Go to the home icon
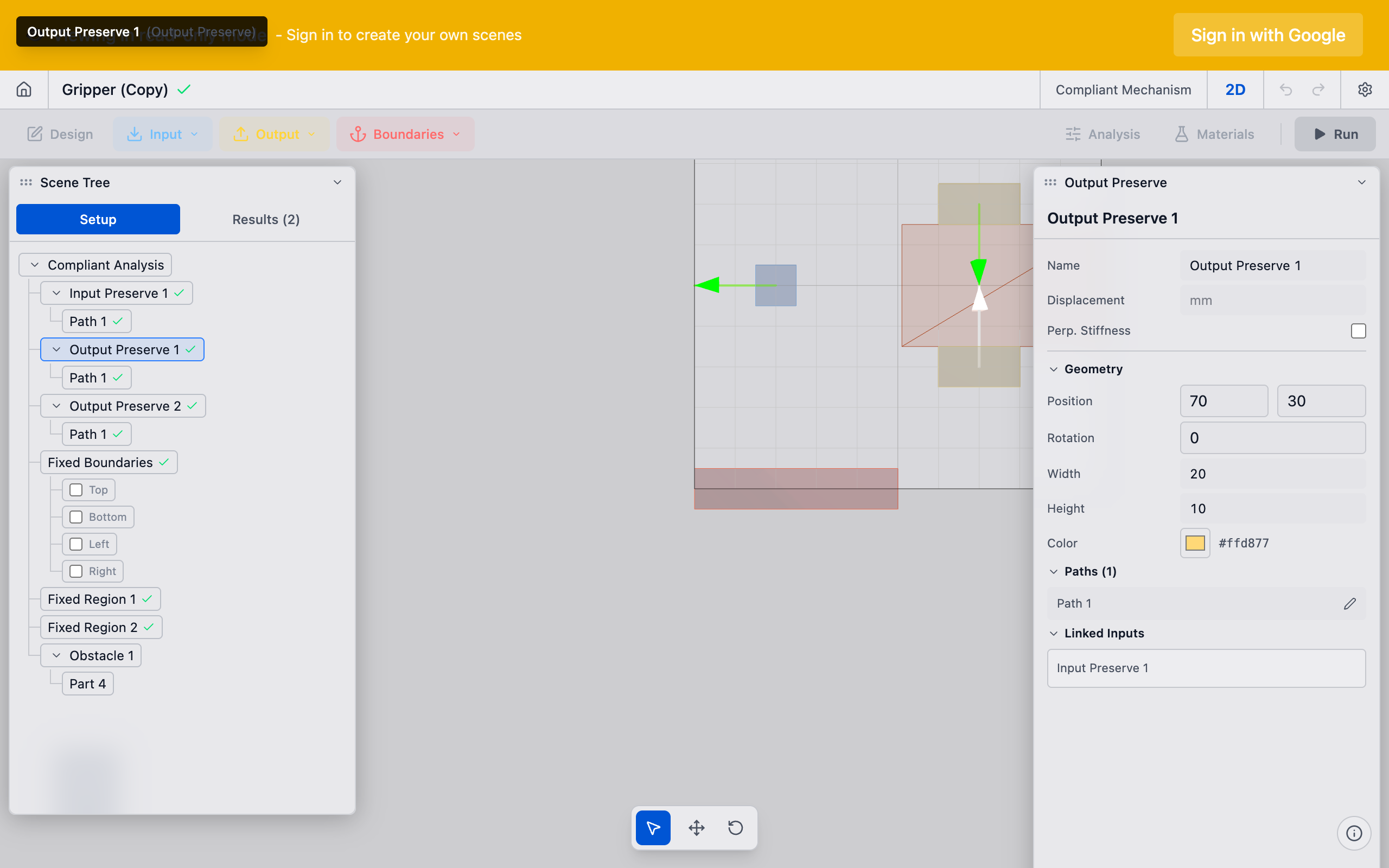Viewport: 1389px width, 868px height. (x=23, y=90)
